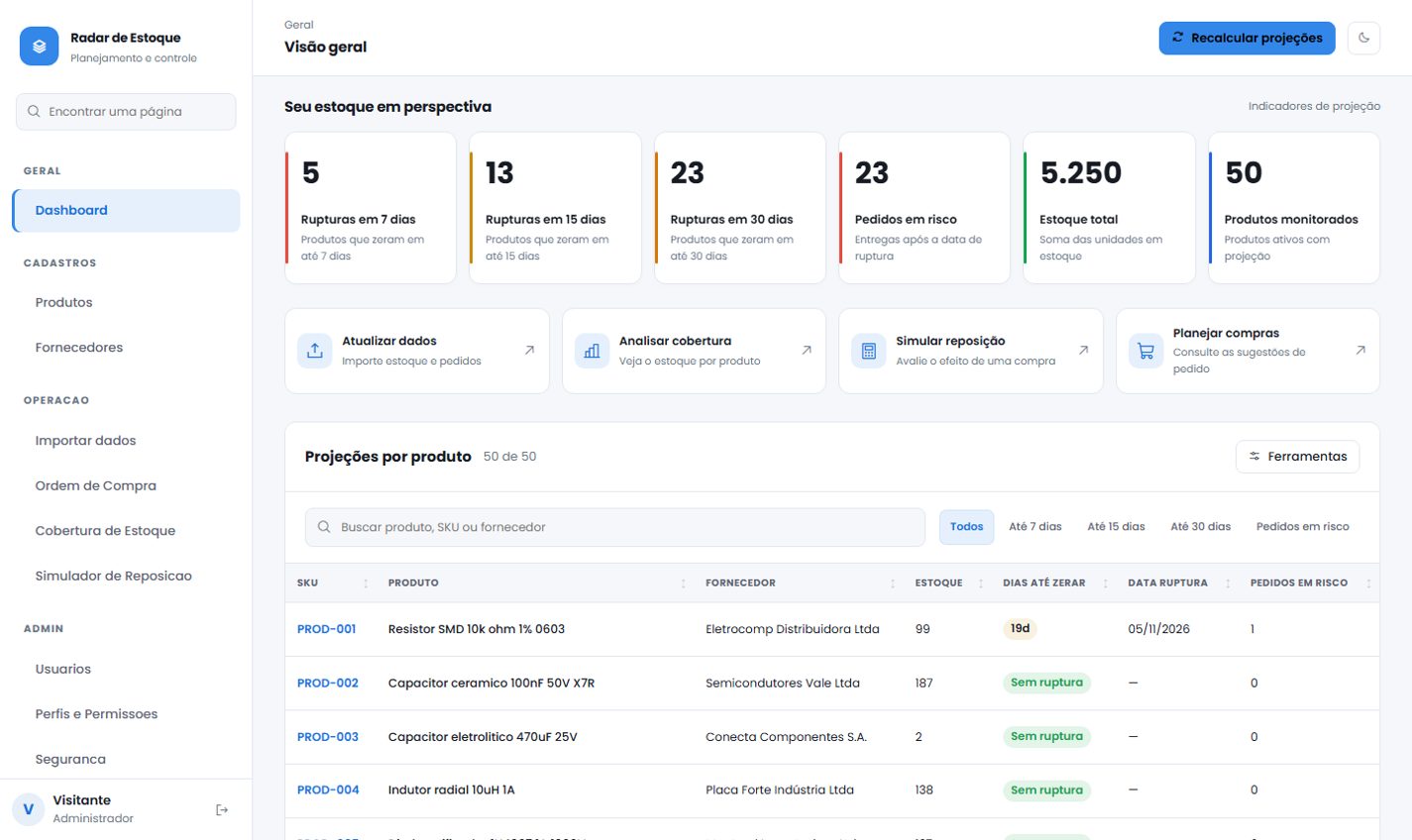Click the arrow icon on Atualizar dados card
This screenshot has width=1412, height=840.
529,350
